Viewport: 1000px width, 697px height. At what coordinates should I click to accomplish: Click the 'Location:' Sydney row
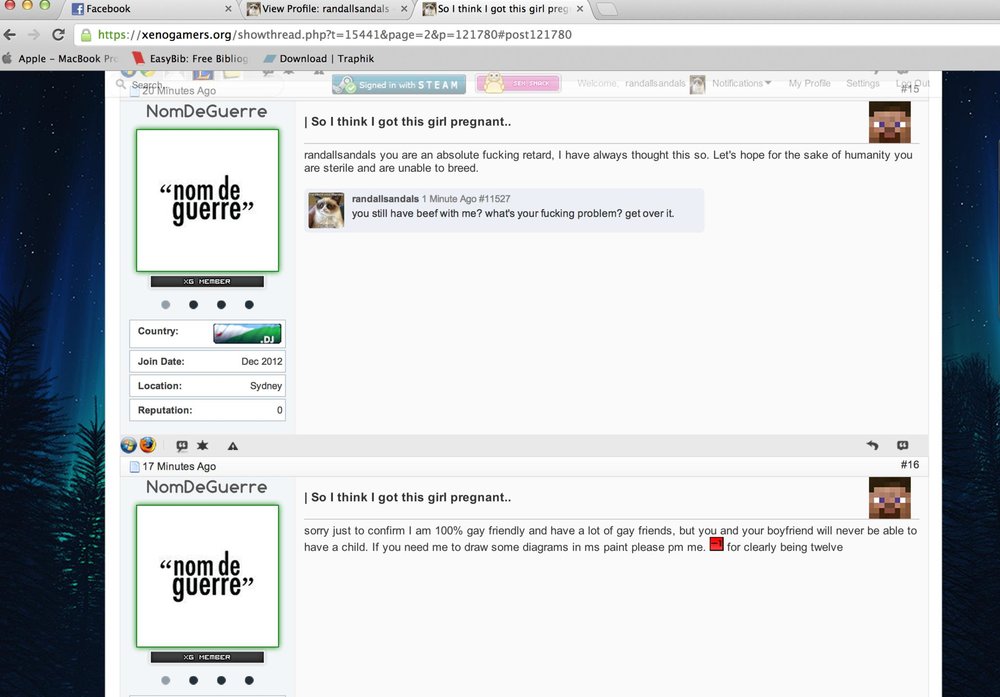click(x=207, y=386)
